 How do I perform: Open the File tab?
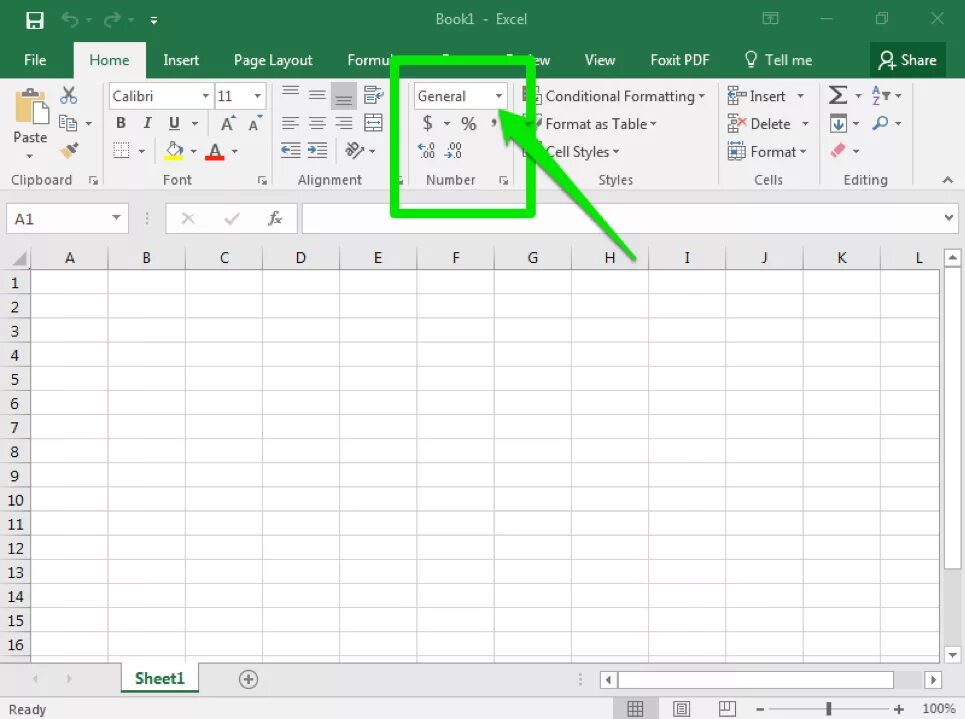point(35,60)
